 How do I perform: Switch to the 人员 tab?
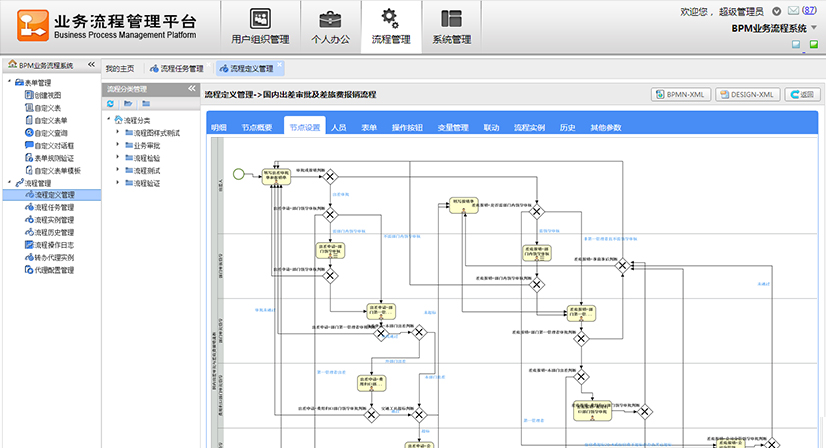click(338, 128)
